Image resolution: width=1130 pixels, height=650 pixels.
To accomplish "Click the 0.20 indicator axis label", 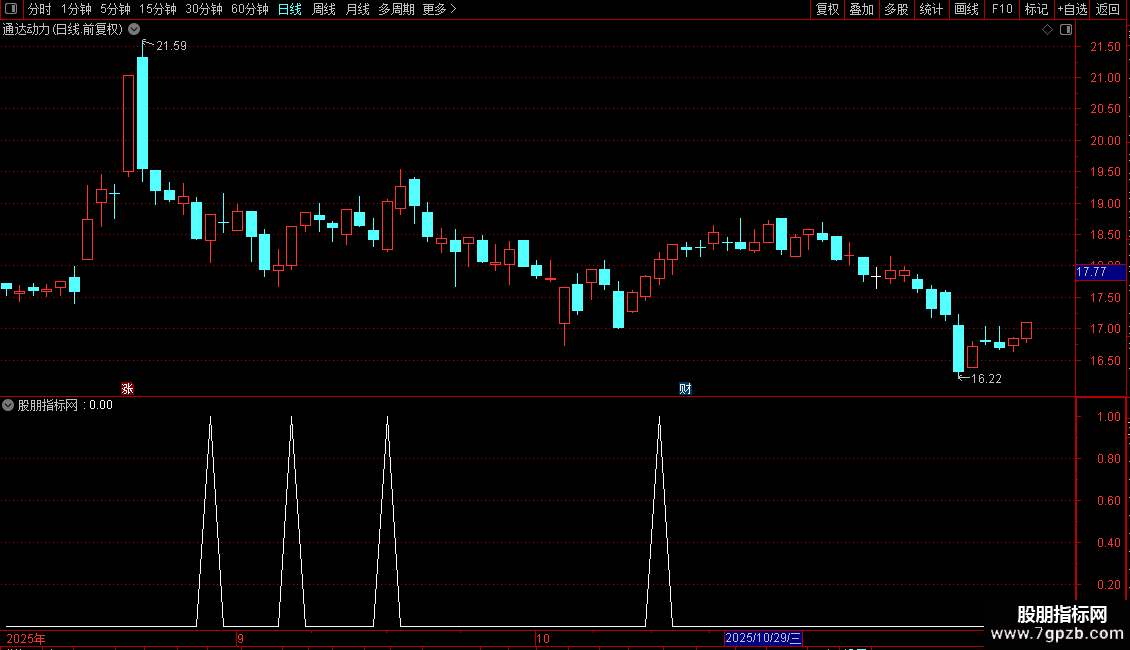I will (1108, 584).
